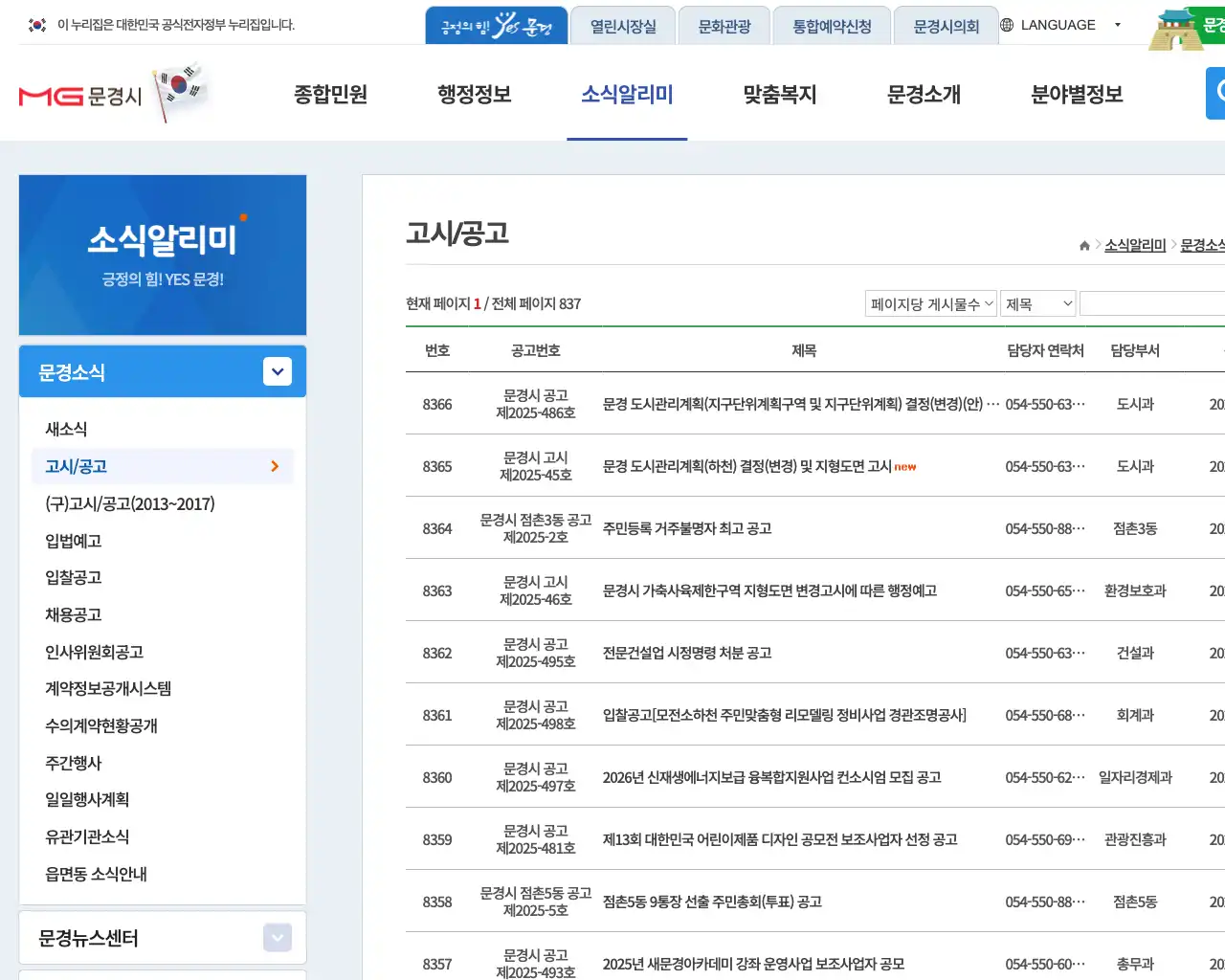Open the 제목 search type dropdown
1225x980 pixels.
[1038, 303]
